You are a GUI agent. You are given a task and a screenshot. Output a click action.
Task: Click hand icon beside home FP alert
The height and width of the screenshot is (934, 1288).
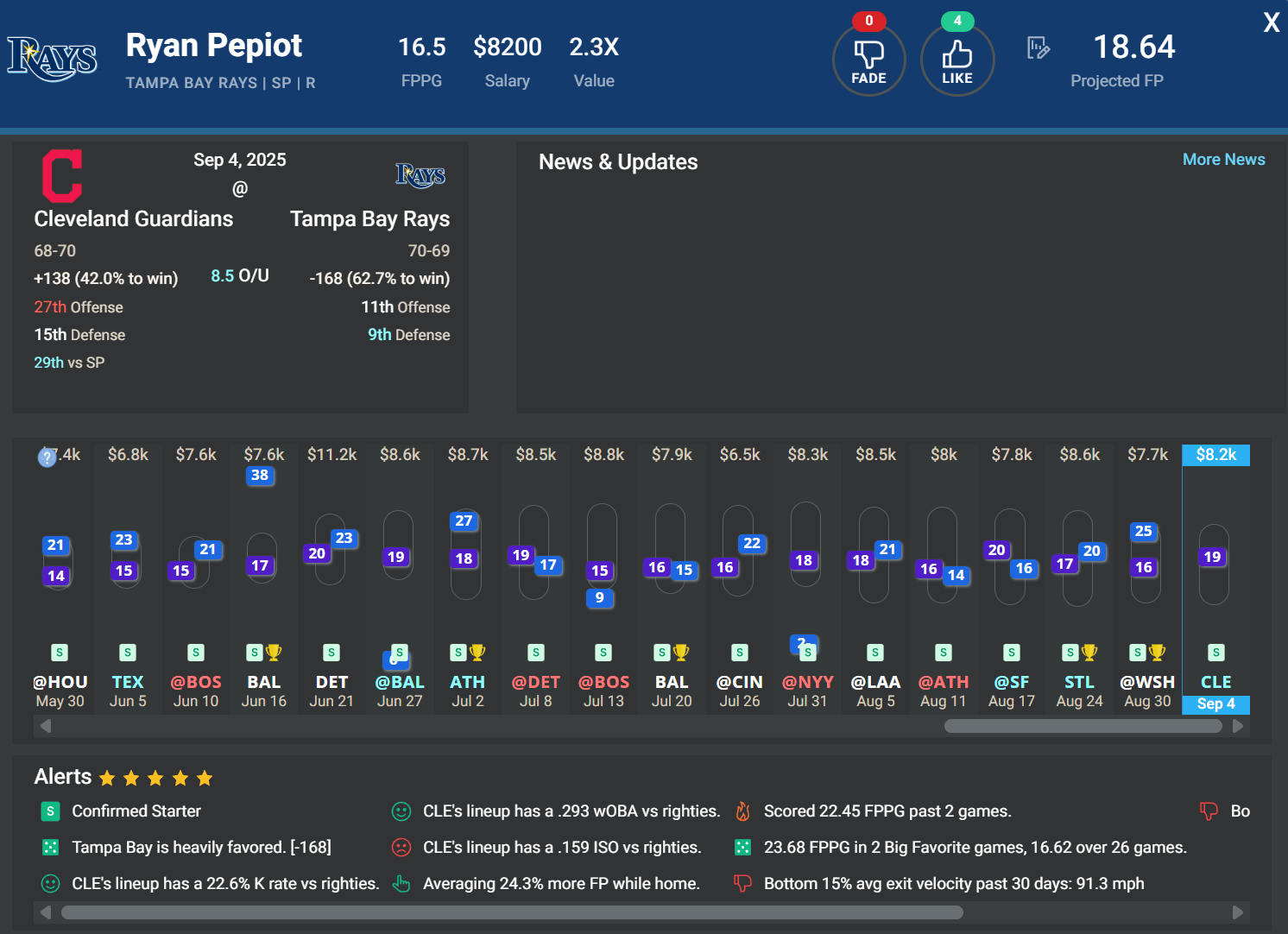[401, 884]
